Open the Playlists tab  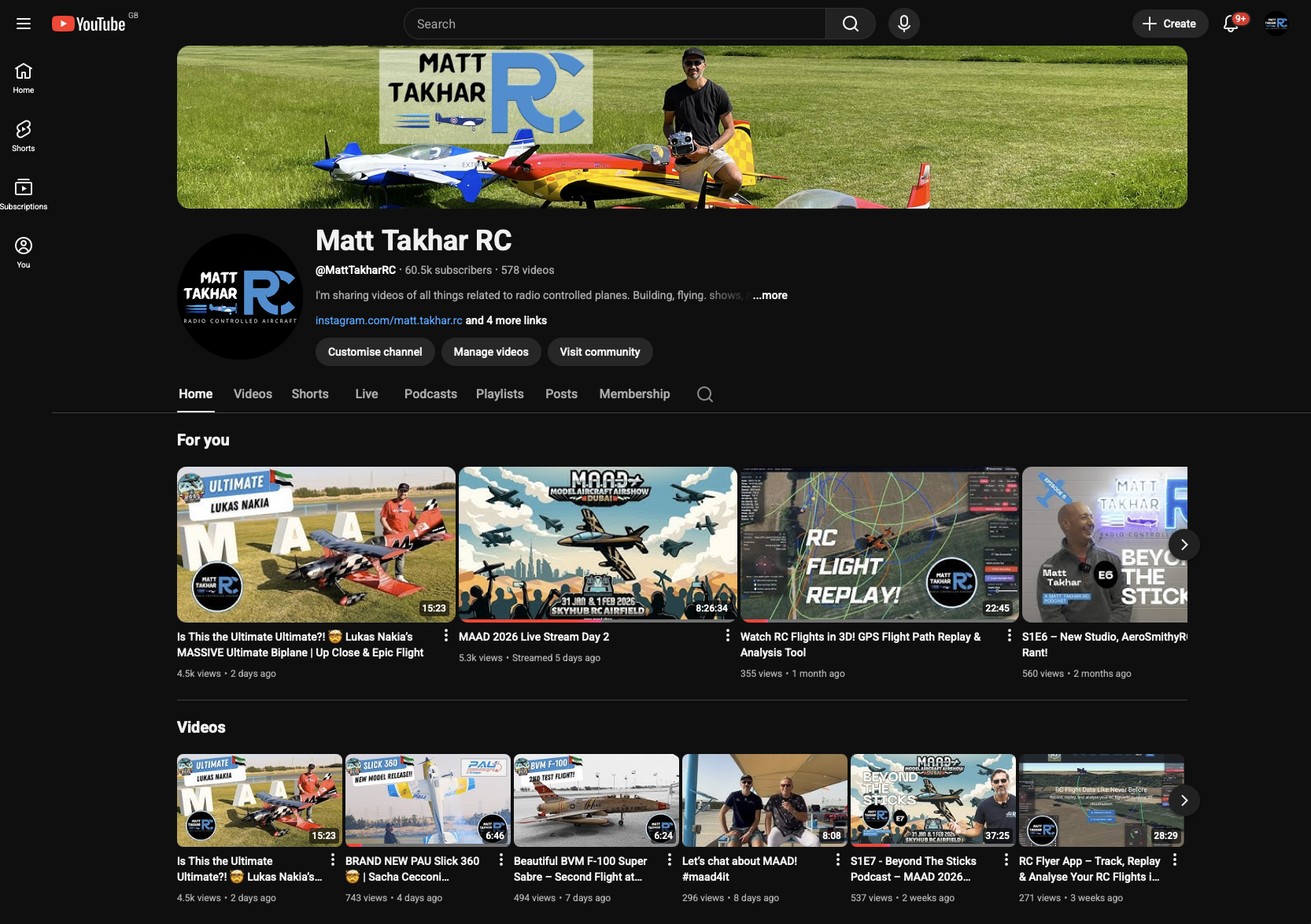(500, 394)
